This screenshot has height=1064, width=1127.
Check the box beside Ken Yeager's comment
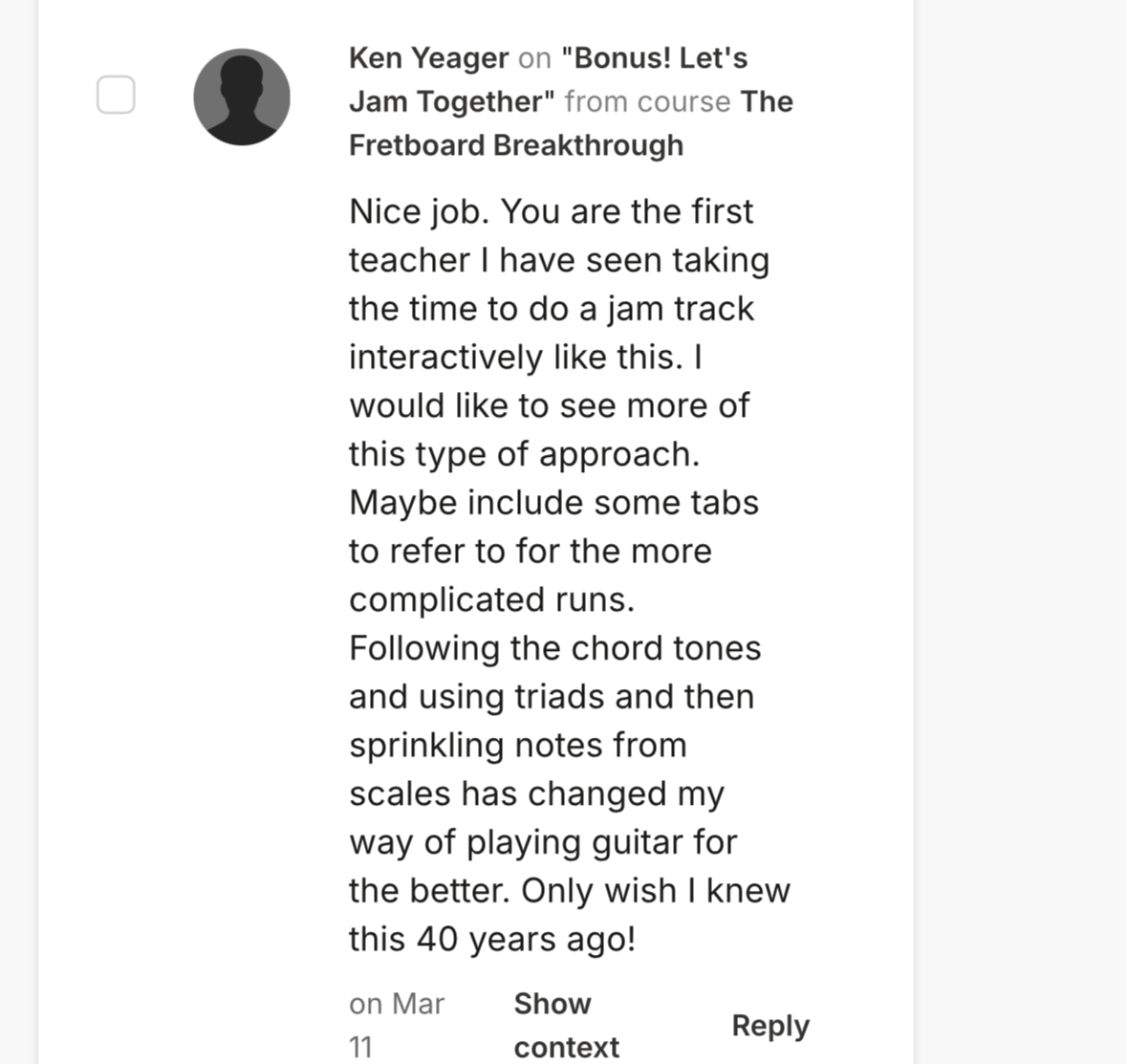click(116, 96)
